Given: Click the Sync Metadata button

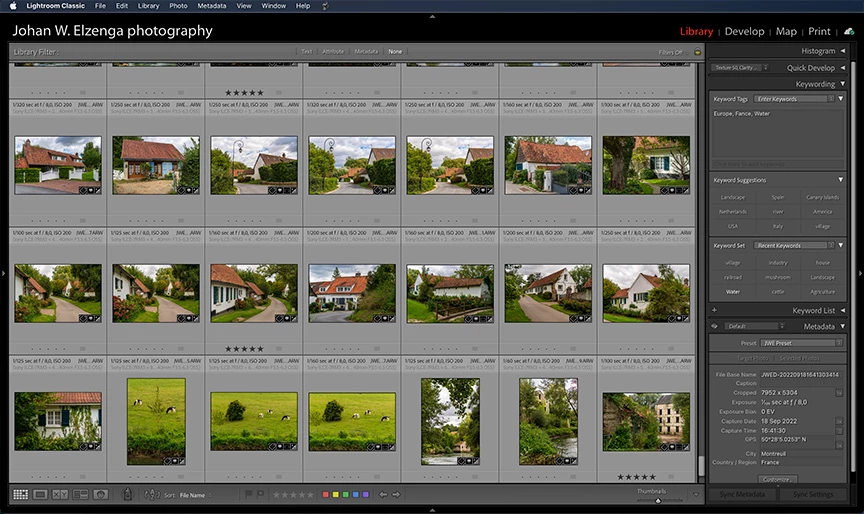Looking at the screenshot, I should (x=742, y=494).
